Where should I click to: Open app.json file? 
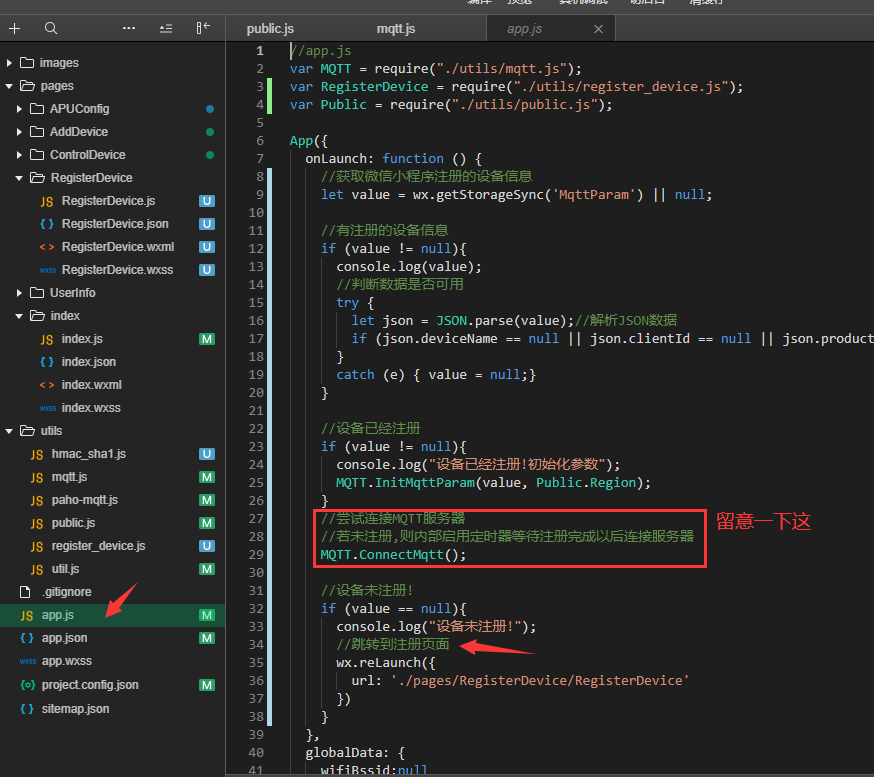[64, 638]
